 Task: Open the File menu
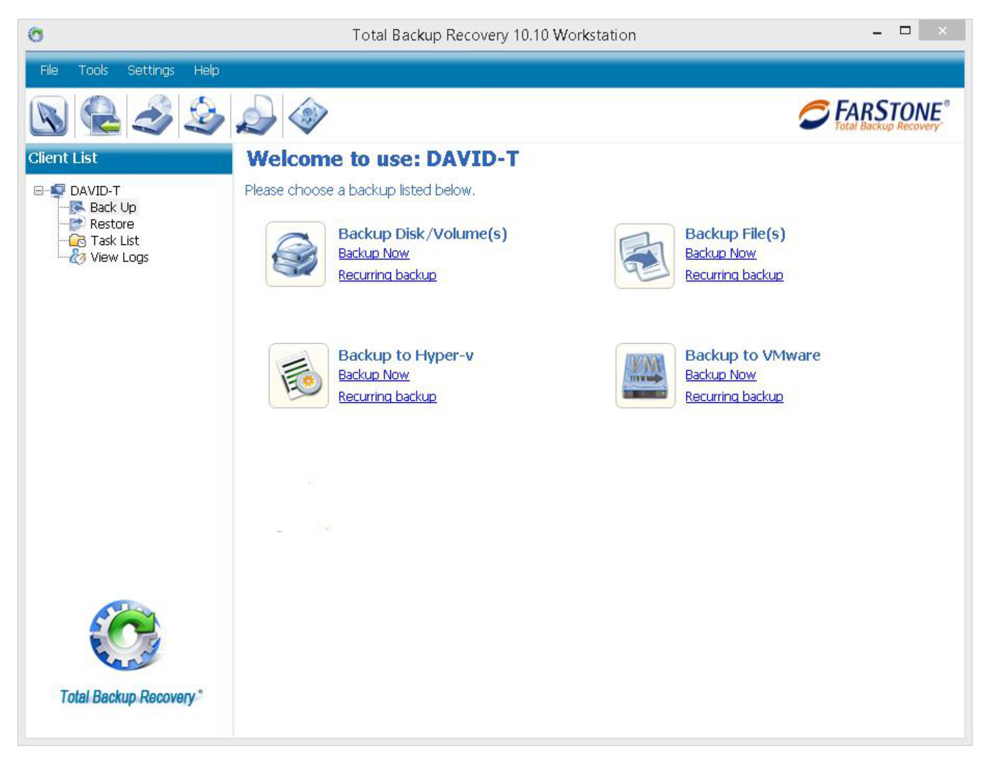(x=49, y=70)
